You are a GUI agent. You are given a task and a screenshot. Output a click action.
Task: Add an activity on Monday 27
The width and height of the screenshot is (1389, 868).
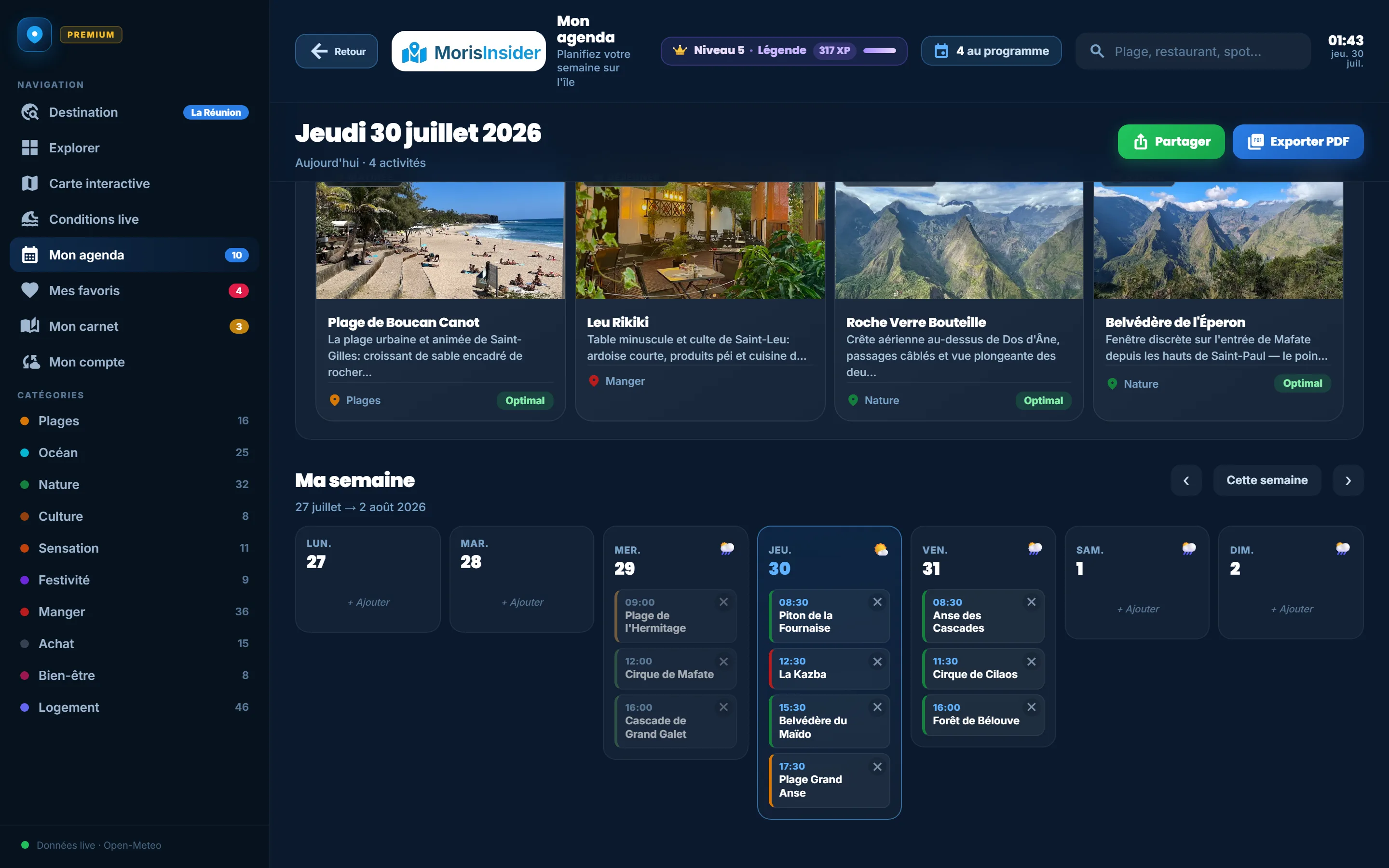pyautogui.click(x=368, y=602)
